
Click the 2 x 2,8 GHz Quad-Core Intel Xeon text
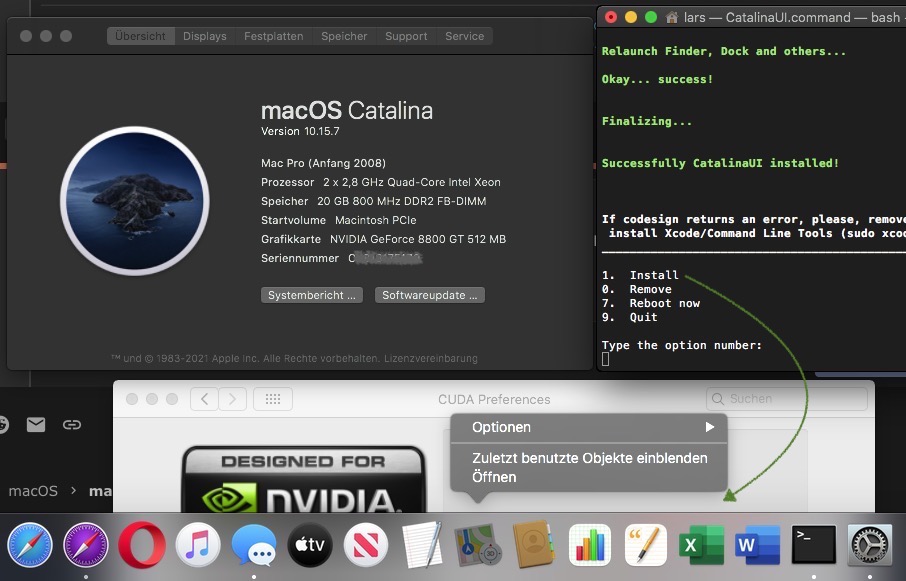tap(412, 182)
